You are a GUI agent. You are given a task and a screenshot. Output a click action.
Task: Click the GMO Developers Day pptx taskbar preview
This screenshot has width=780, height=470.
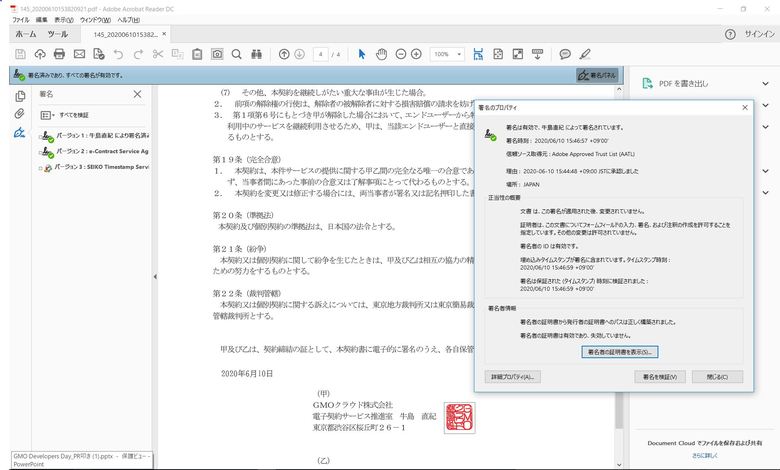[x=82, y=460]
